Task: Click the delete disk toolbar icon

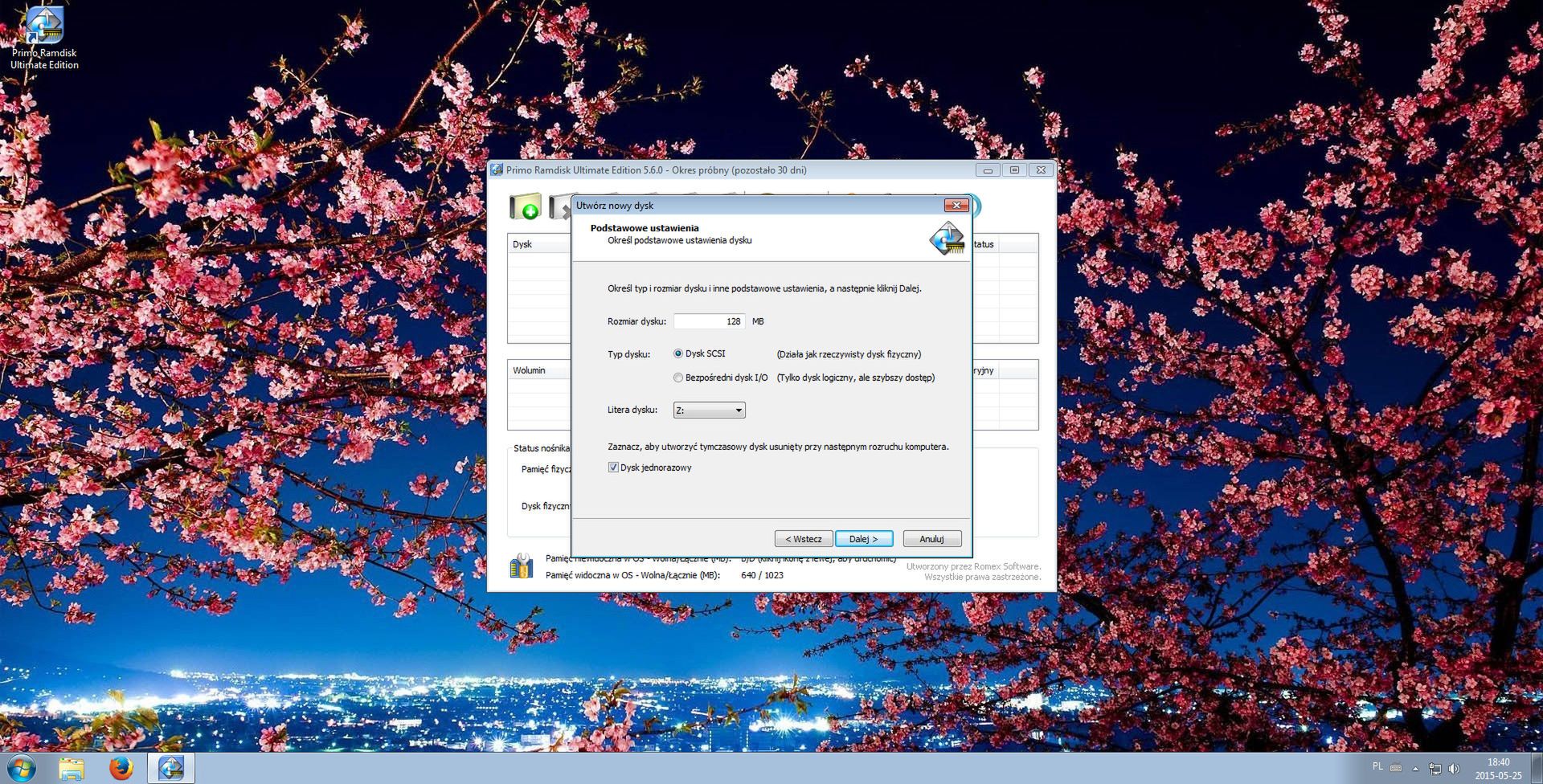Action: [560, 206]
